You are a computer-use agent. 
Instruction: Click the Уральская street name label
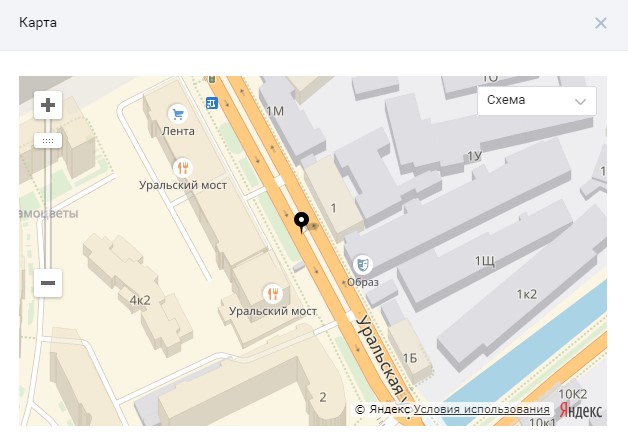(379, 351)
